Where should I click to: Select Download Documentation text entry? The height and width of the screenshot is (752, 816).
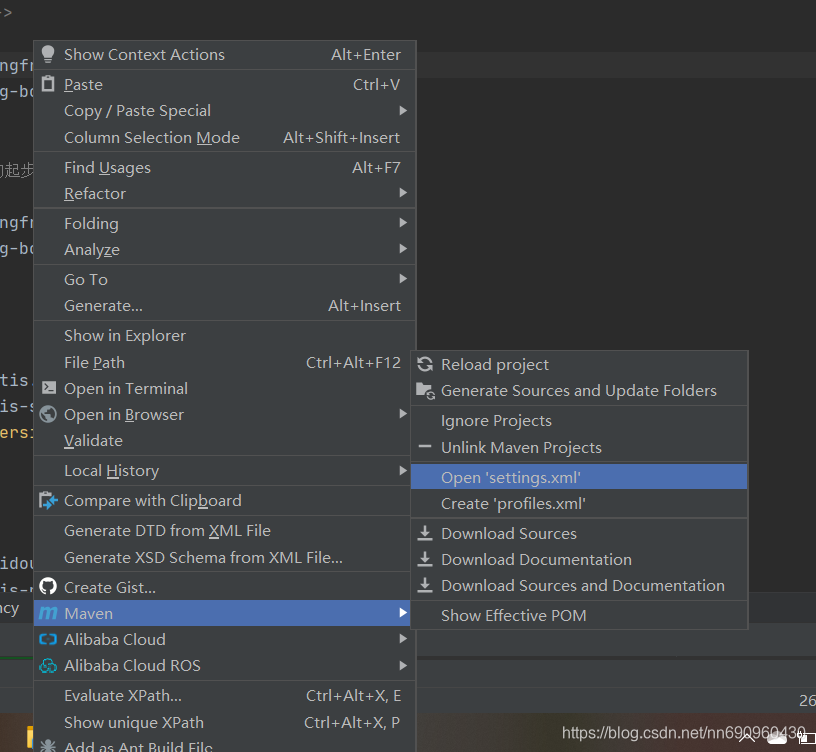536,559
